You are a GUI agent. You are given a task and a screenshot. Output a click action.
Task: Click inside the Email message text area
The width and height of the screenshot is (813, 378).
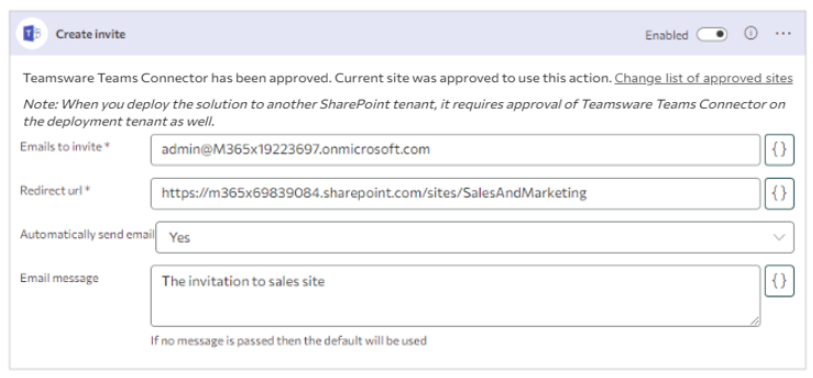(456, 296)
